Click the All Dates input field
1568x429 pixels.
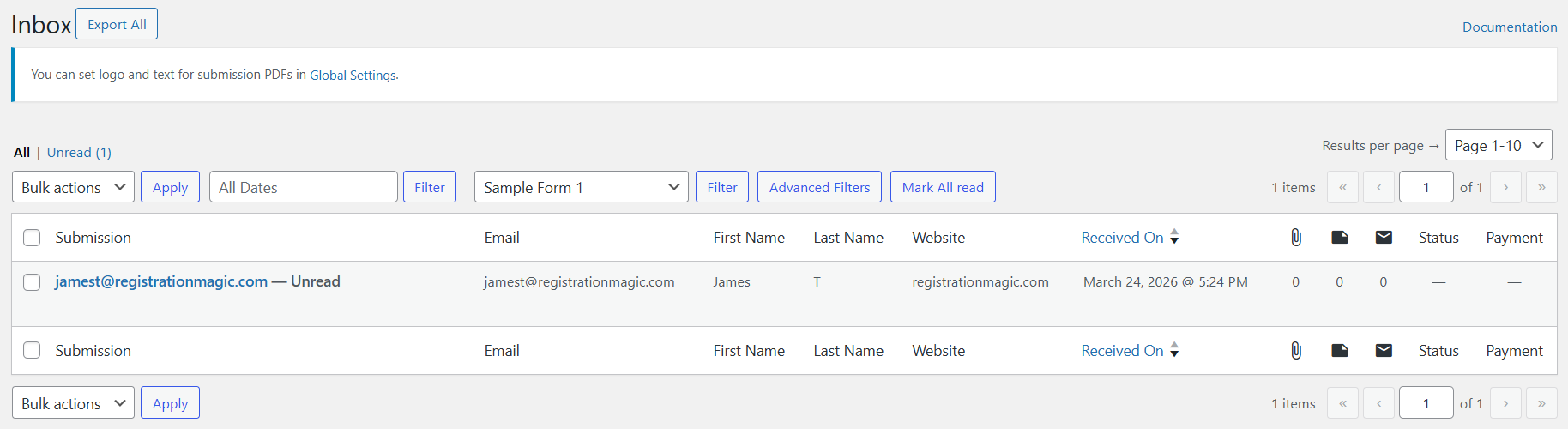click(x=303, y=187)
